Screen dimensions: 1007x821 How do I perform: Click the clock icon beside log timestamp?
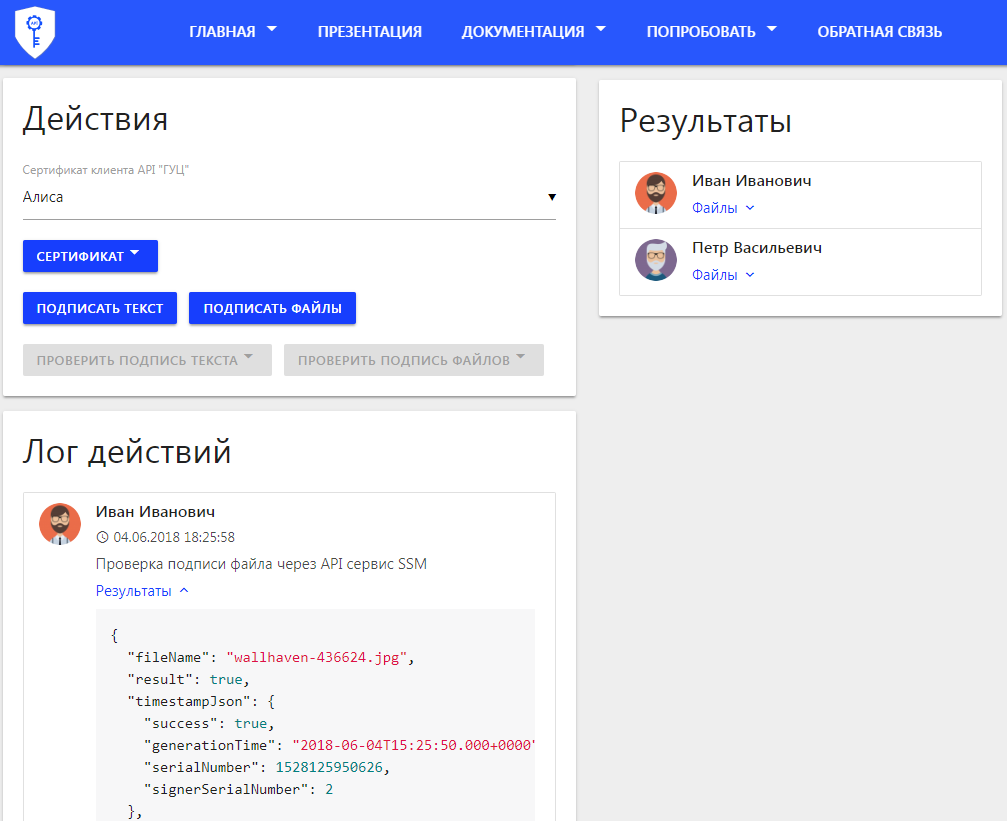click(102, 538)
